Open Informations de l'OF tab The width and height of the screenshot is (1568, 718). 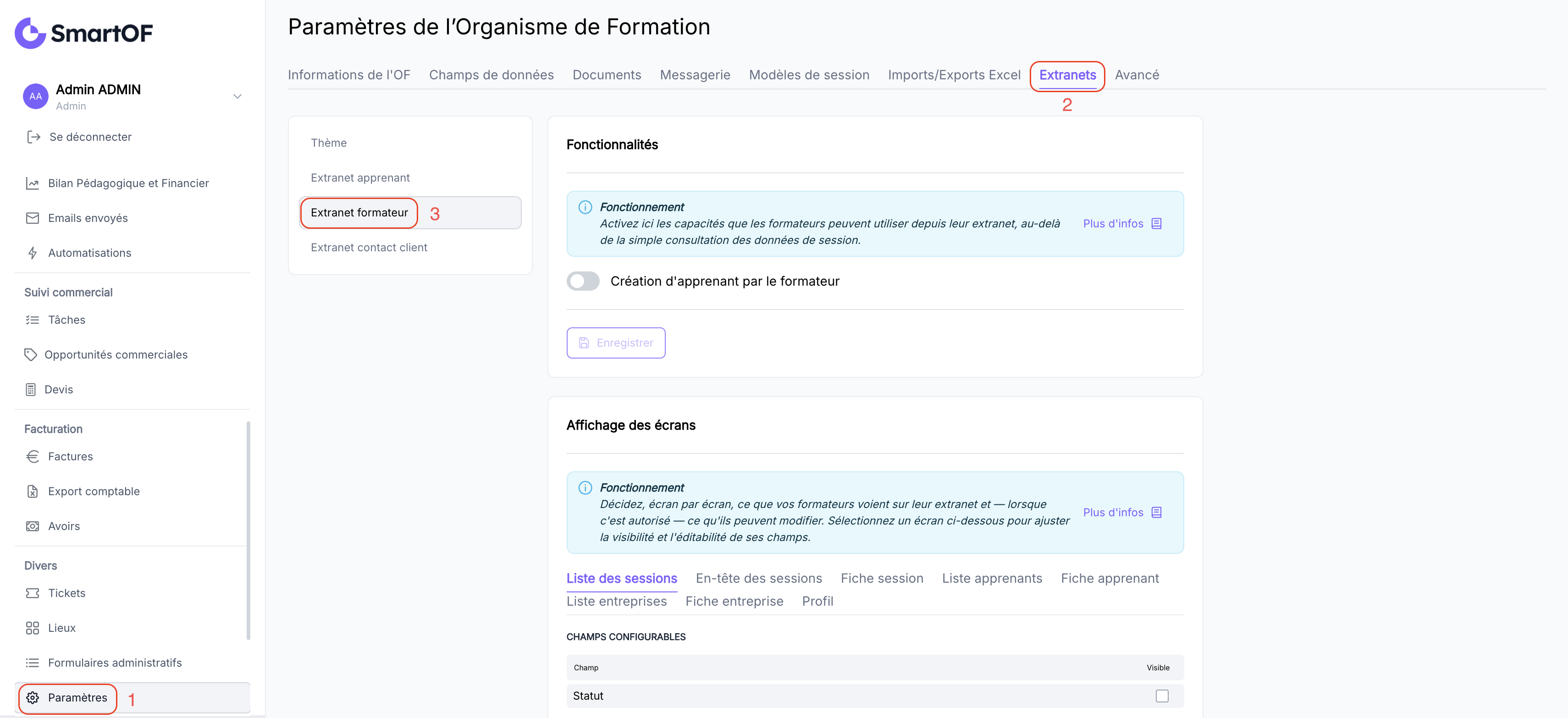349,75
